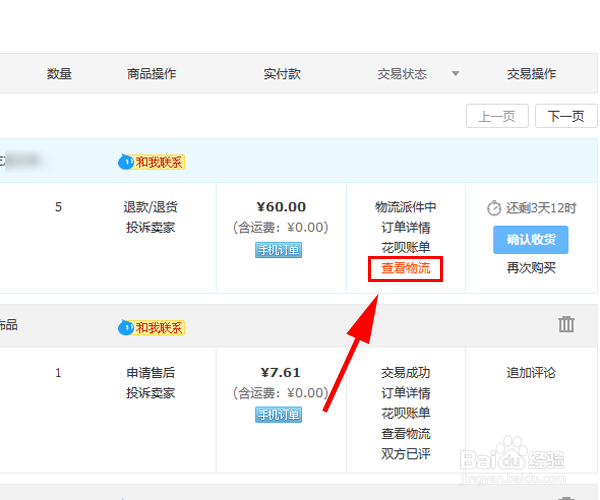Open 订单详情 for the ¥60.00 order

pos(406,227)
